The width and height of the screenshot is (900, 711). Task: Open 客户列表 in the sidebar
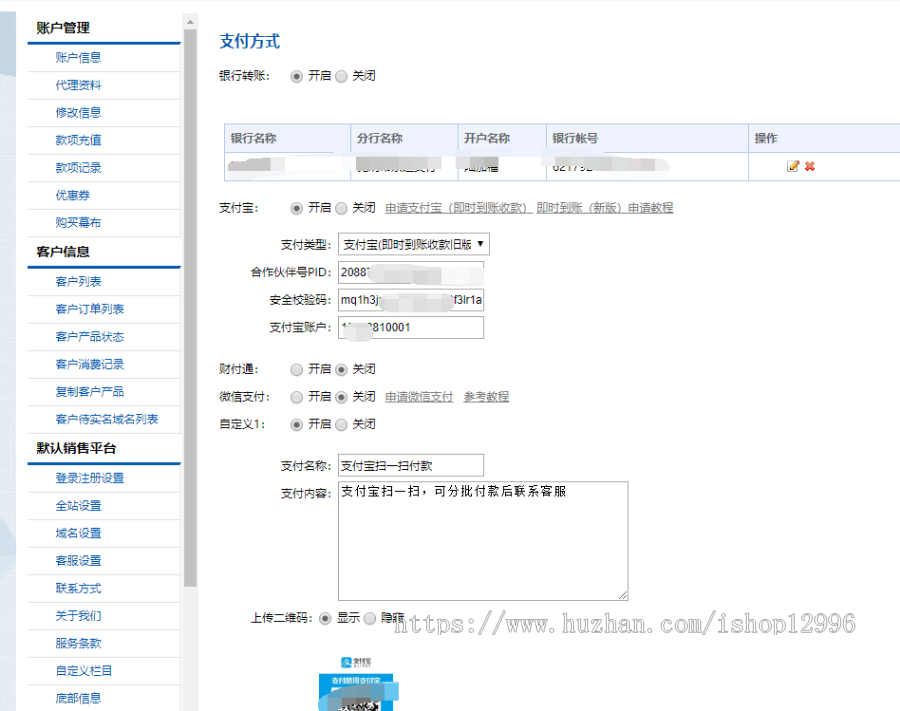[78, 280]
